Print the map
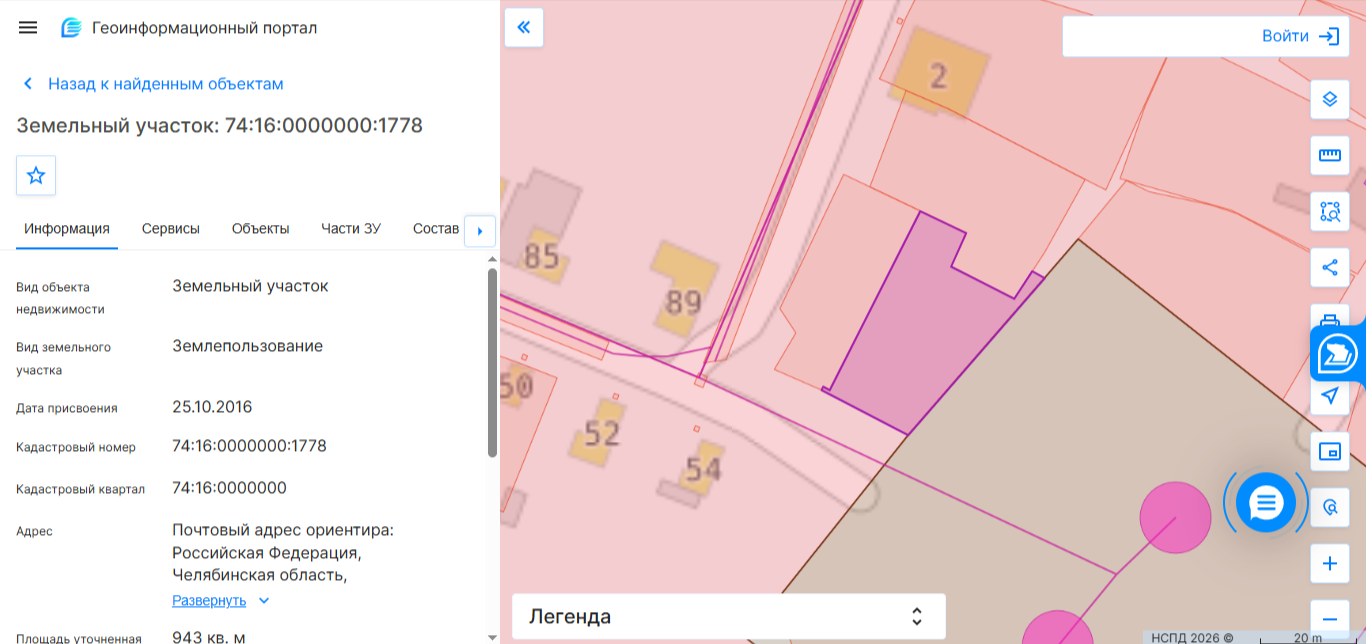1366x644 pixels. (x=1330, y=316)
